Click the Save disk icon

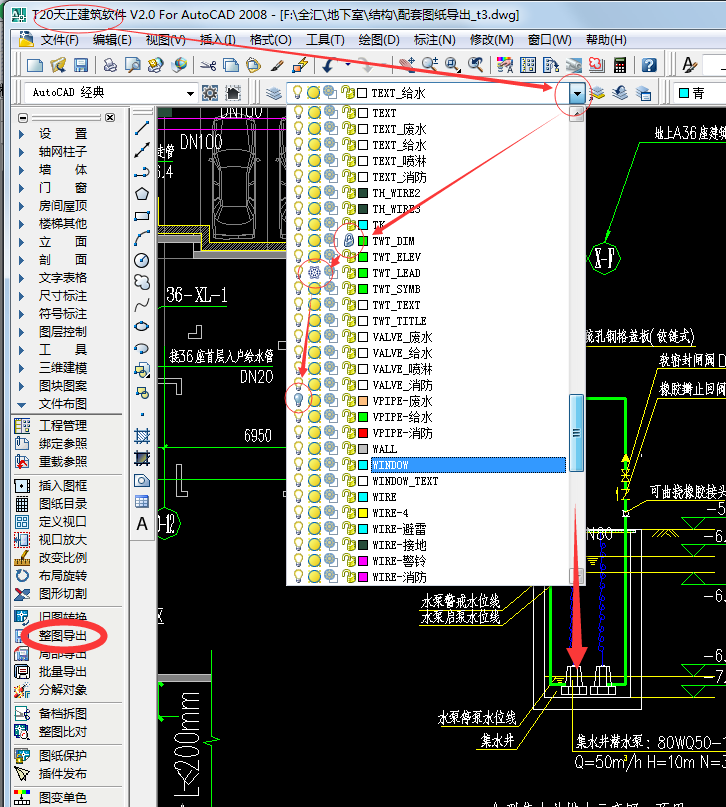point(81,65)
